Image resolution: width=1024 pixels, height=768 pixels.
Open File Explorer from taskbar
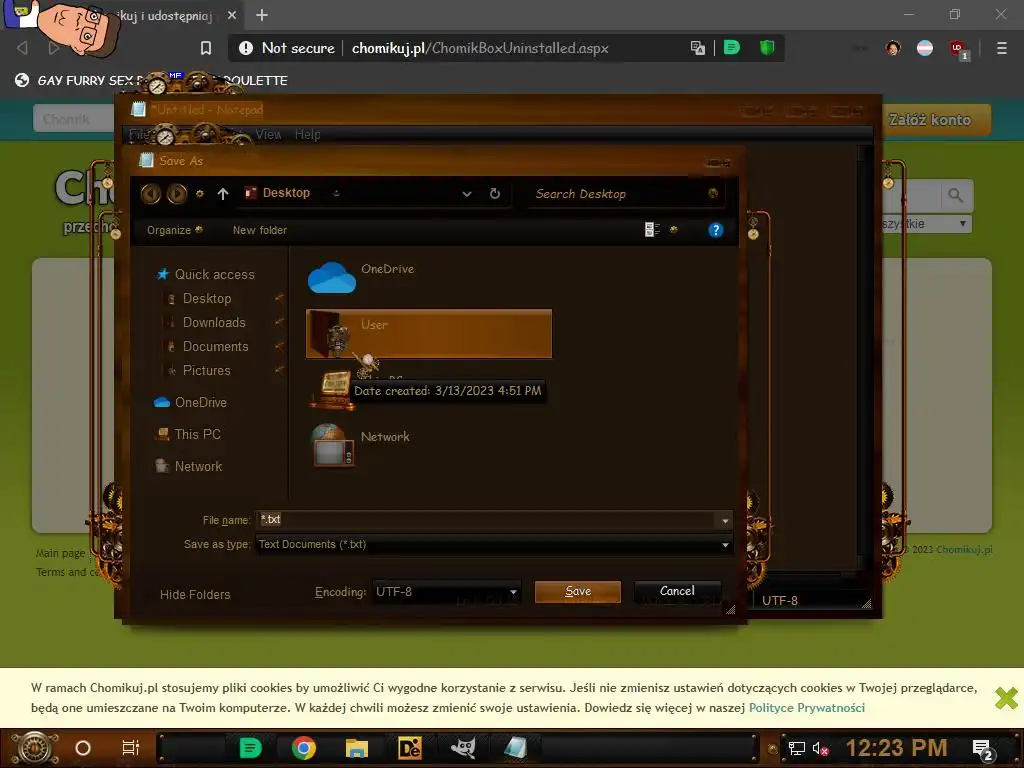357,748
